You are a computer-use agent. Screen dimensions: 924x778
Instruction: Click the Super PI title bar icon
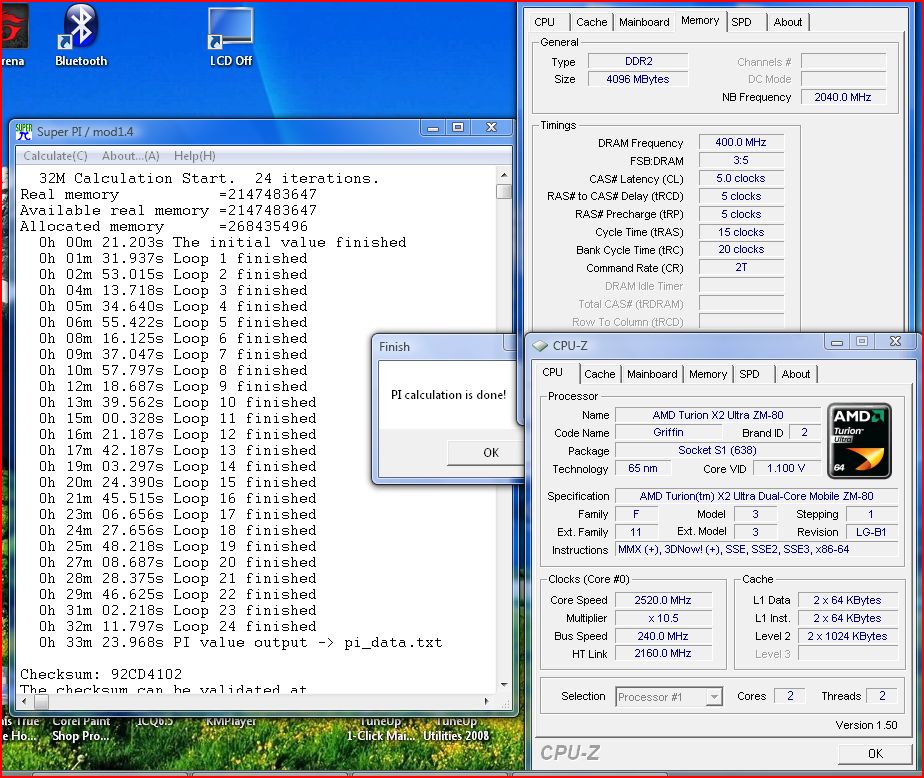[24, 131]
